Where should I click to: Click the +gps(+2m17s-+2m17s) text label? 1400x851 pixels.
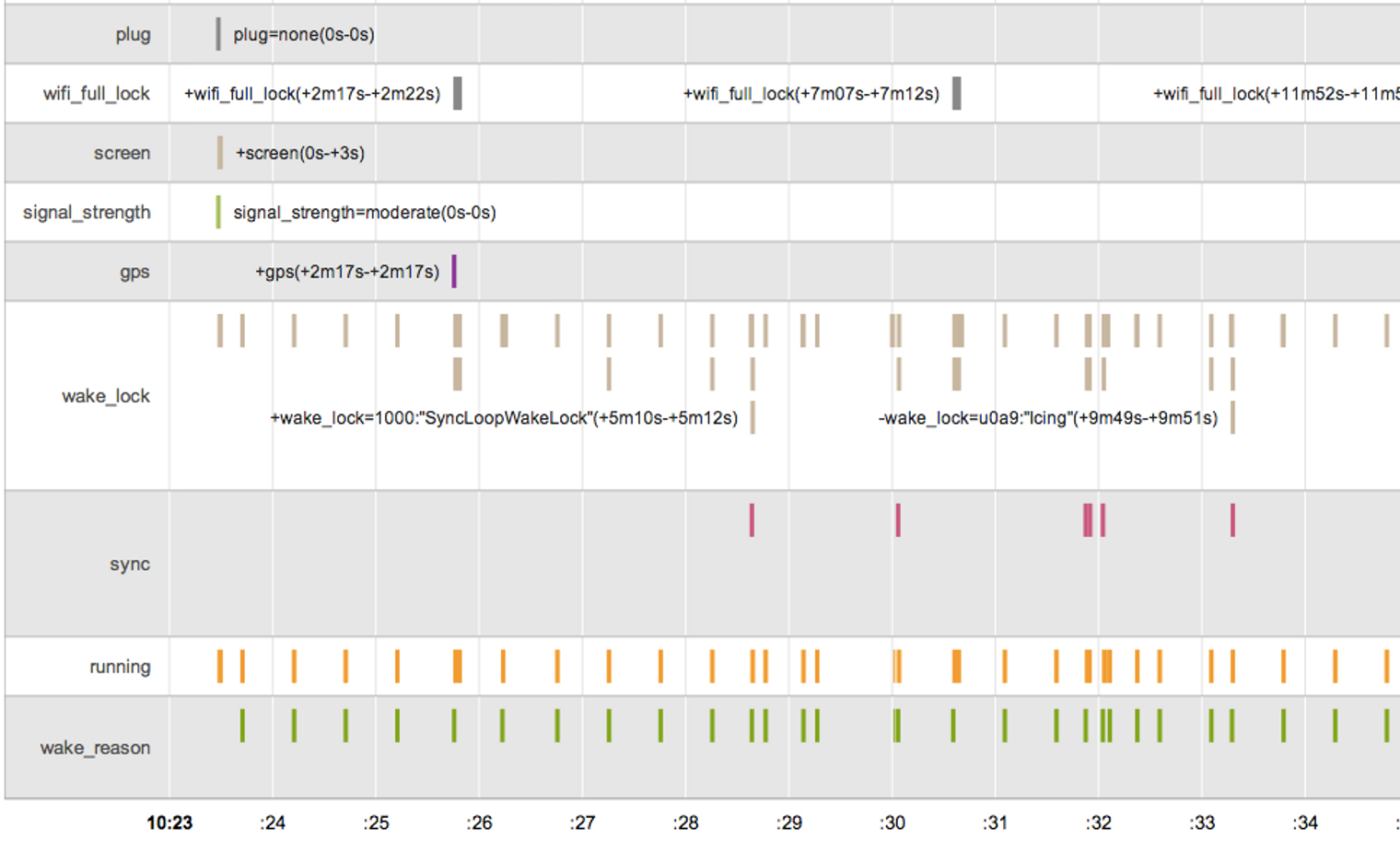click(x=347, y=272)
